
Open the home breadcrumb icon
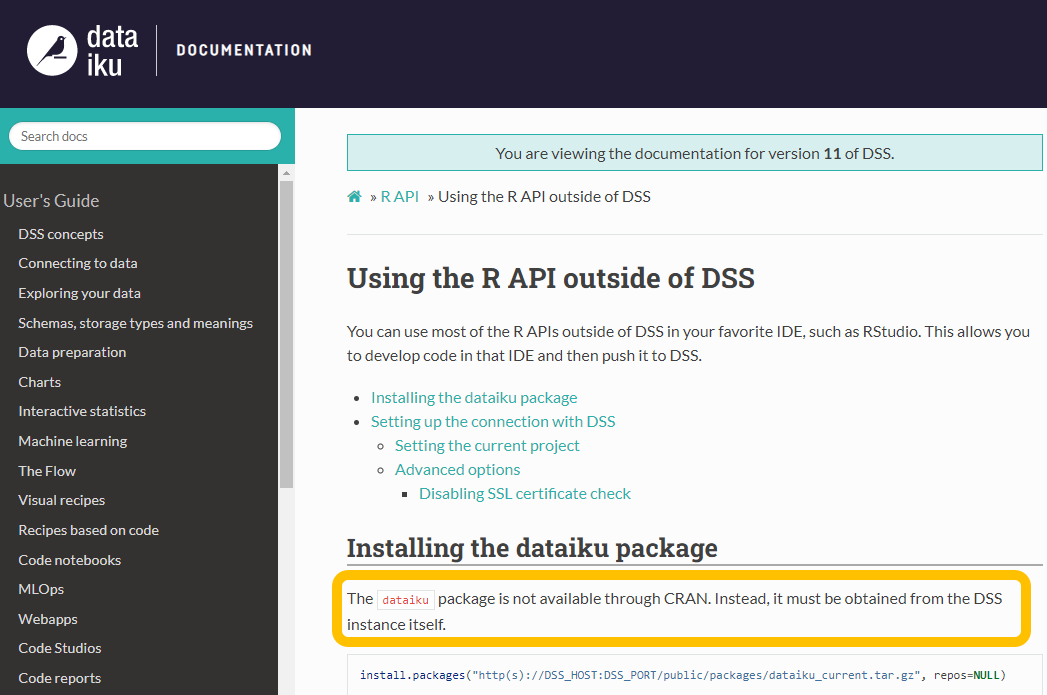click(354, 196)
